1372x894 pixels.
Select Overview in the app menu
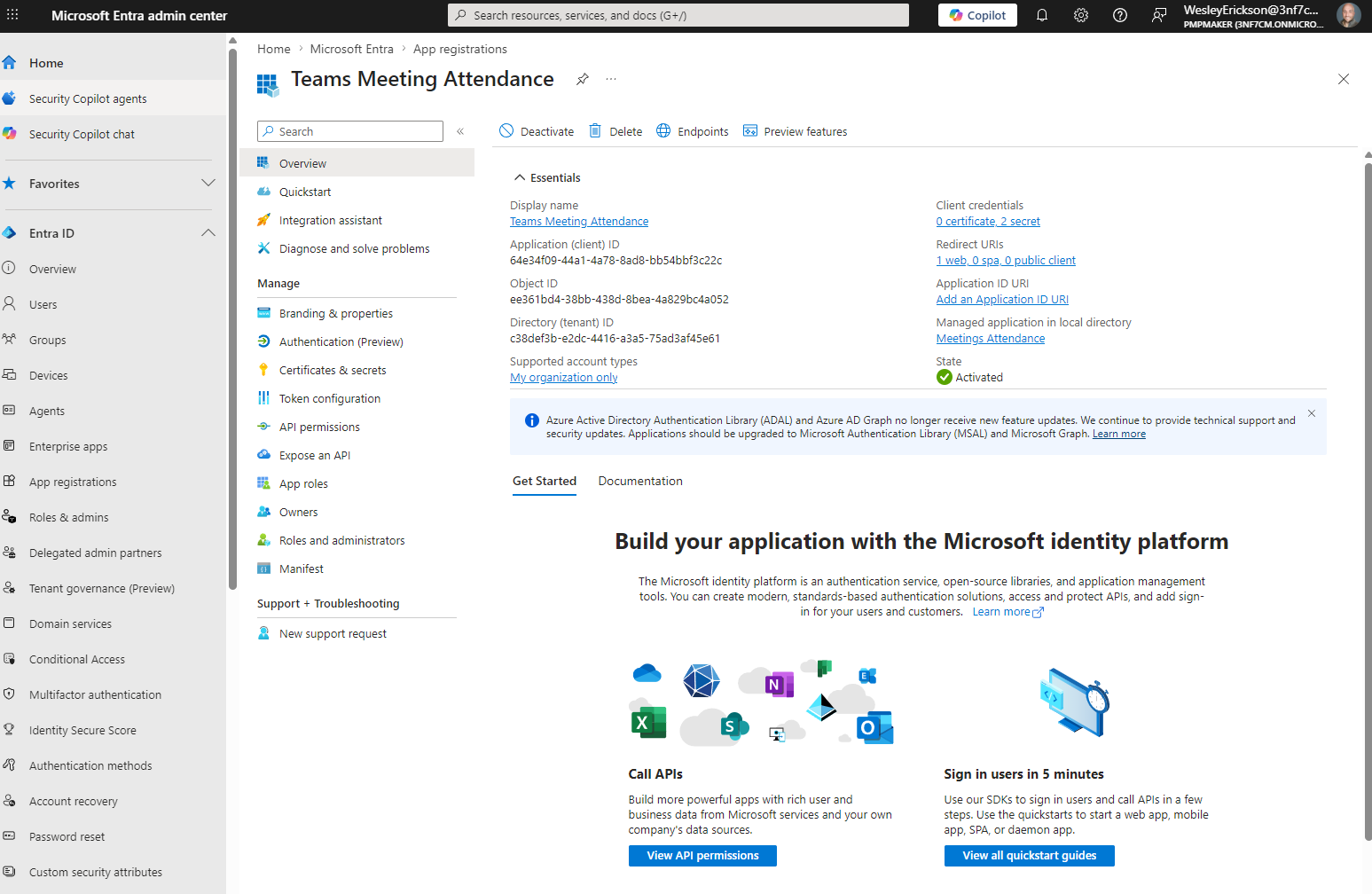357,163
